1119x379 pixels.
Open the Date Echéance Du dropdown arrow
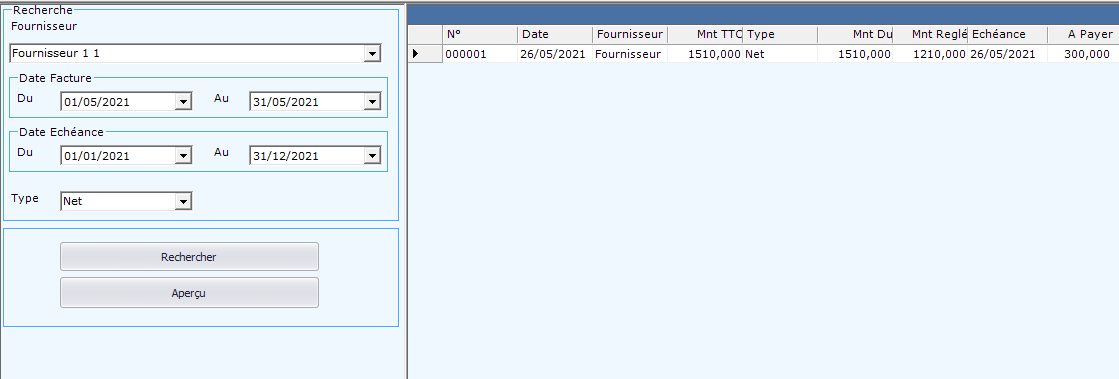pos(183,156)
